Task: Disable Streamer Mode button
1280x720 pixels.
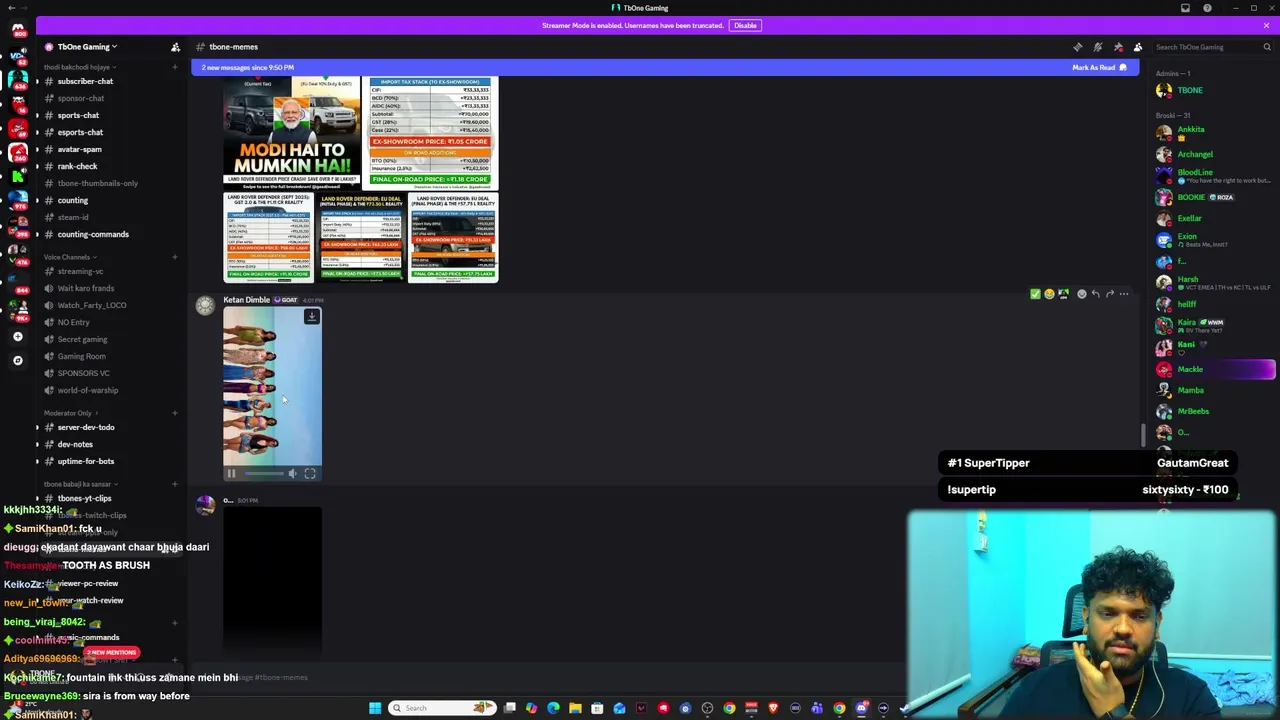Action: (745, 25)
